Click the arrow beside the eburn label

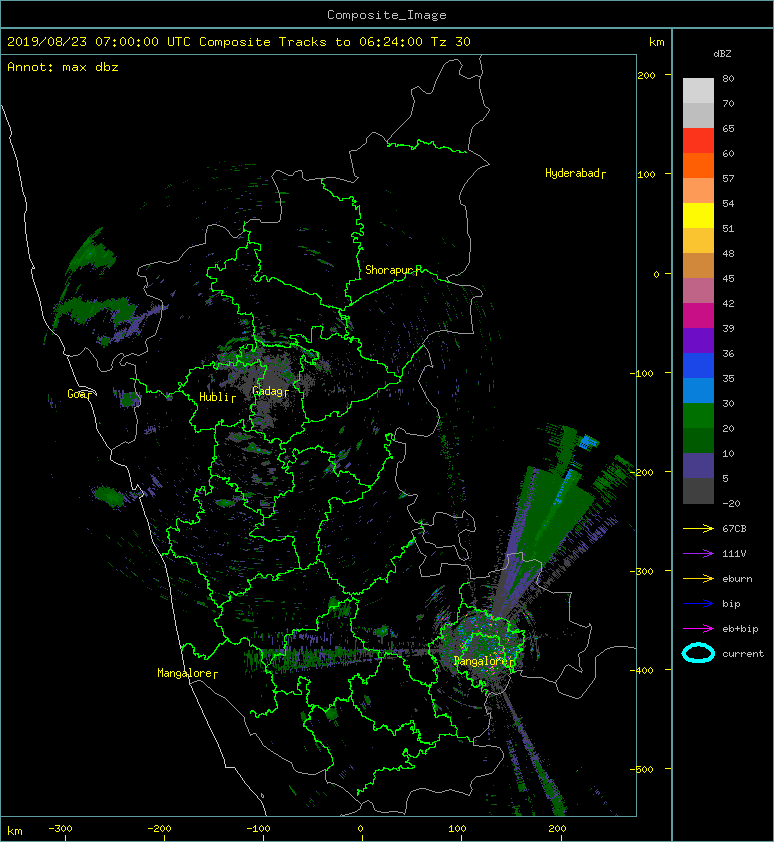pyautogui.click(x=698, y=579)
